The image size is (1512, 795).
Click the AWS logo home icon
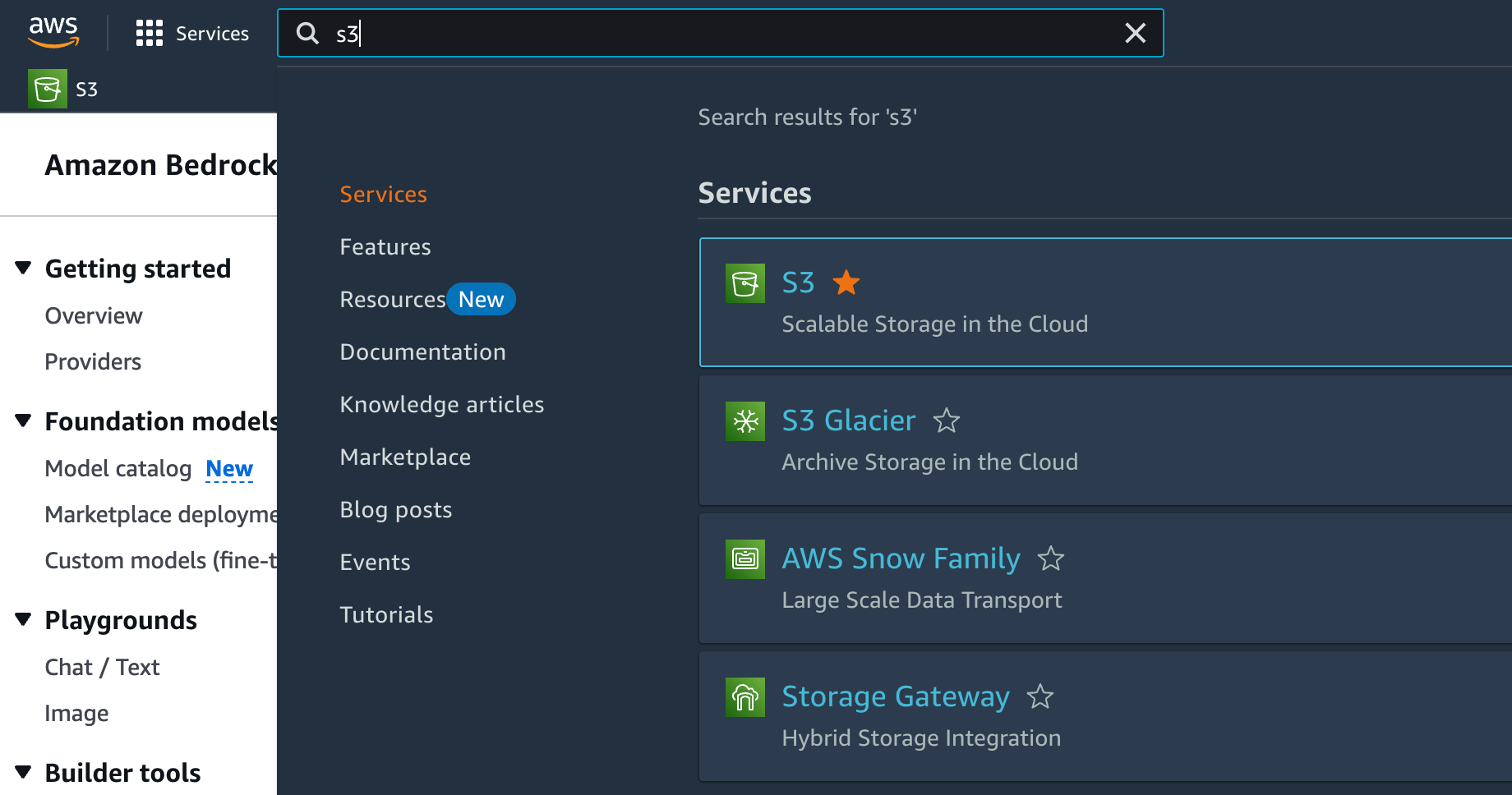tap(53, 32)
